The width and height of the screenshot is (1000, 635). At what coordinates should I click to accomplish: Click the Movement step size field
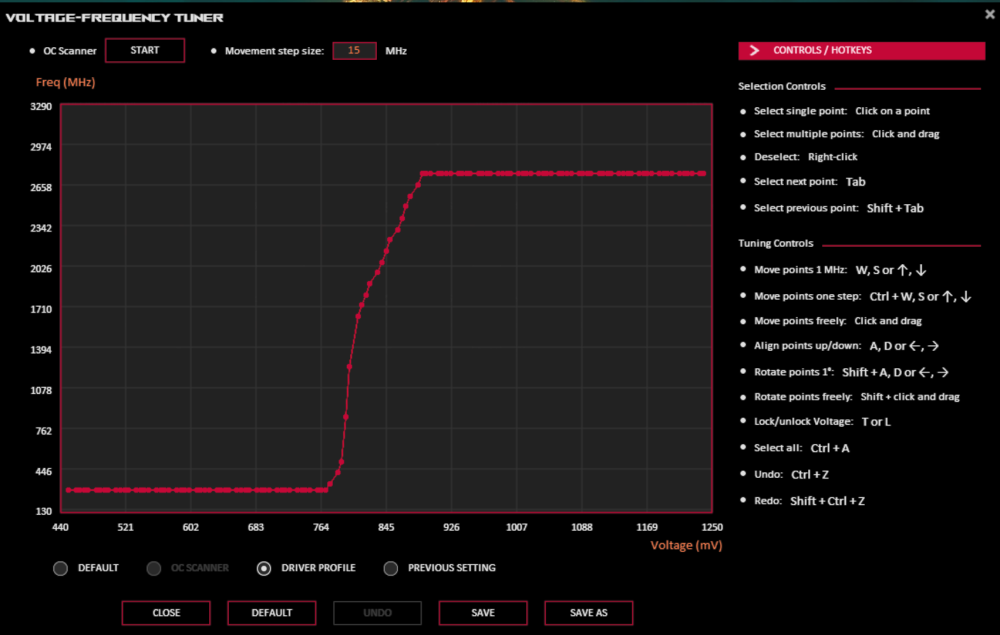coord(354,50)
